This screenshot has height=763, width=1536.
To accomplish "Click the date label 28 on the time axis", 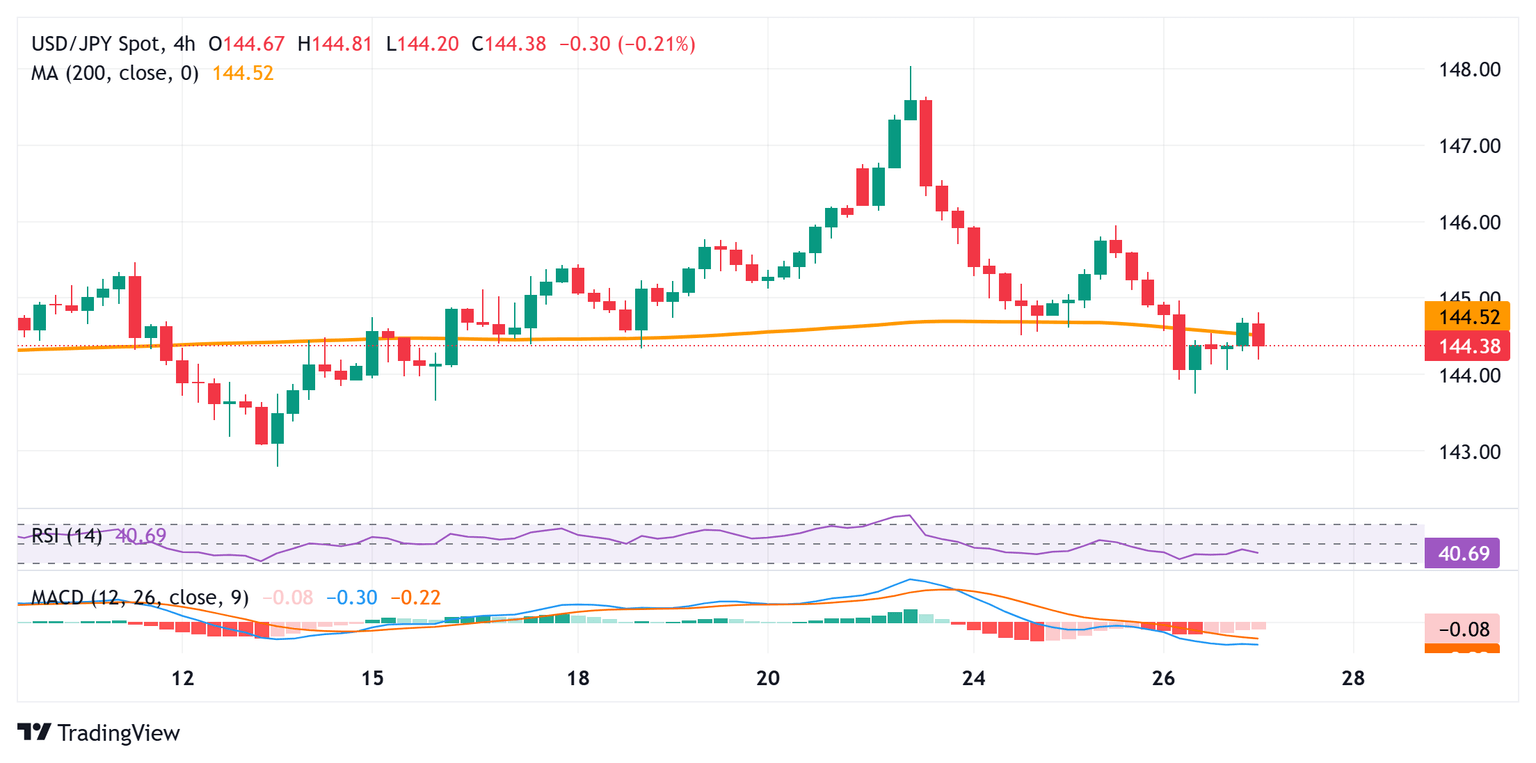I will pos(1353,677).
